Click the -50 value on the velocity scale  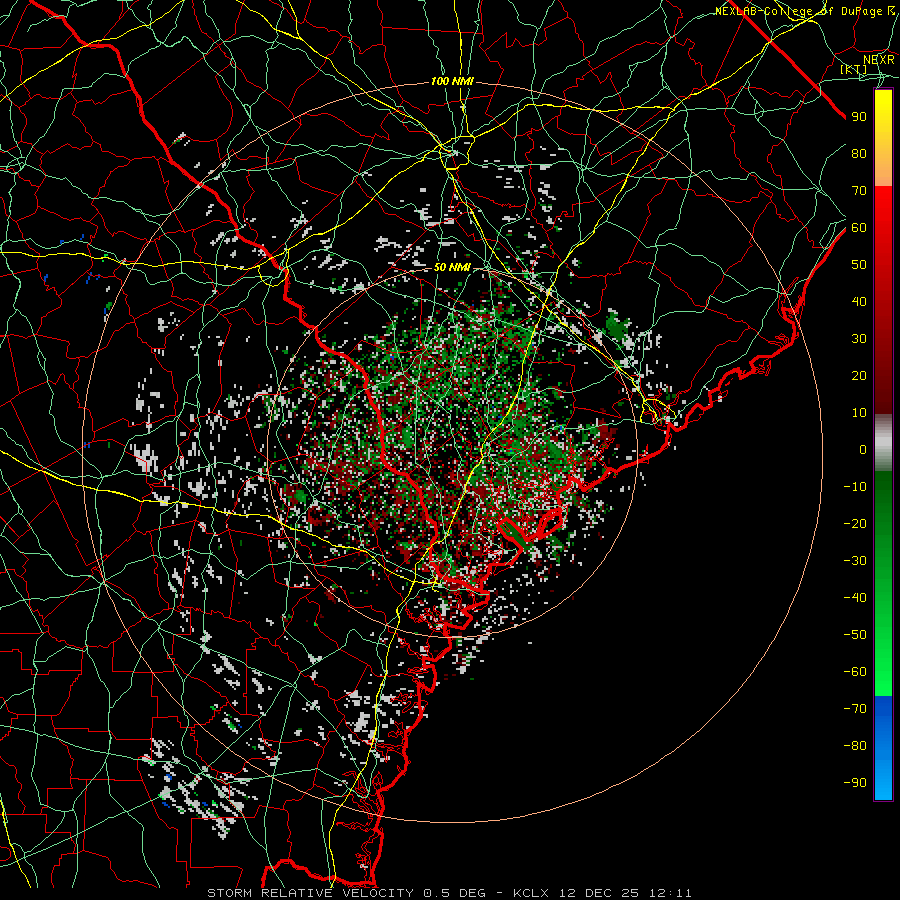pyautogui.click(x=855, y=635)
